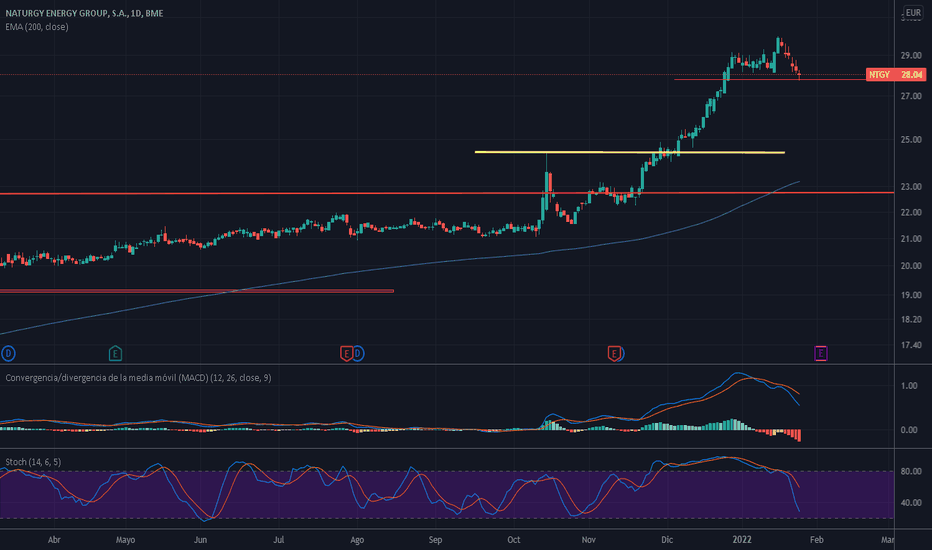Screen dimensions: 932x550
Task: Click the teal earnings marker near Mayo
Action: [x=115, y=354]
